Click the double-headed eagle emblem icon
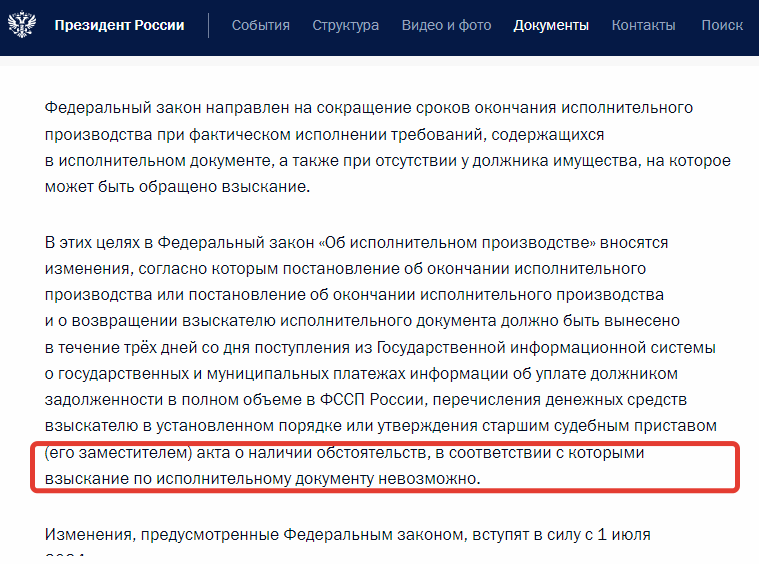This screenshot has height=564, width=759. point(21,25)
